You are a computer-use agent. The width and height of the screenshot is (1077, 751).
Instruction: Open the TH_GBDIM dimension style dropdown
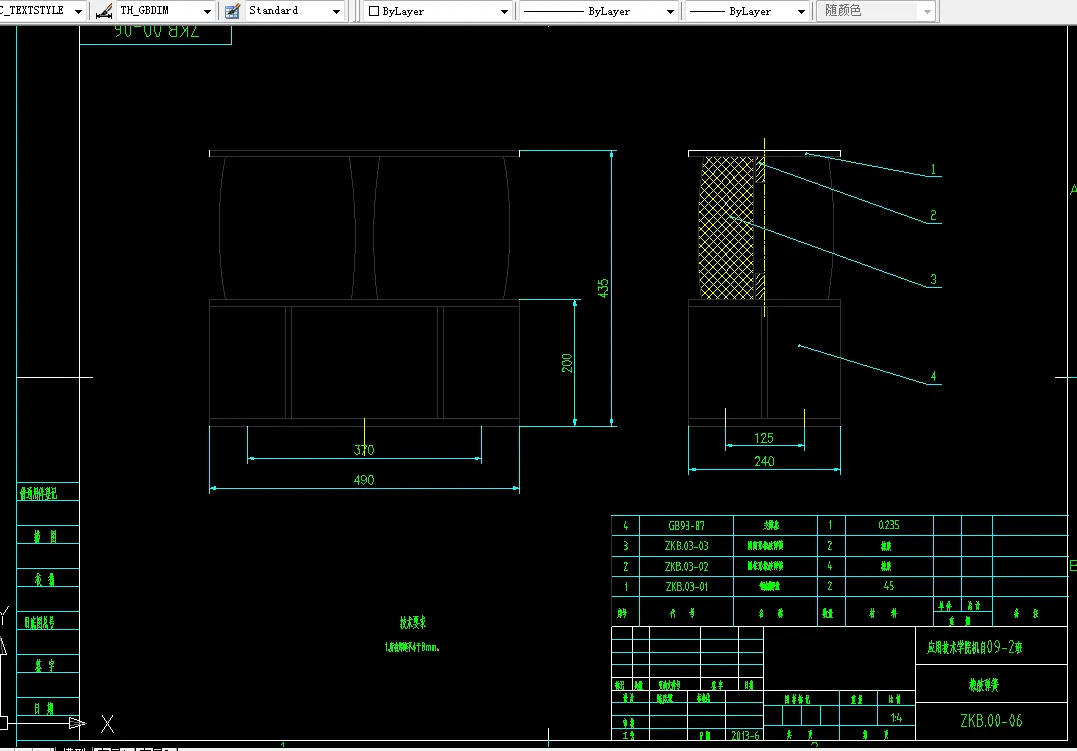[x=207, y=12]
